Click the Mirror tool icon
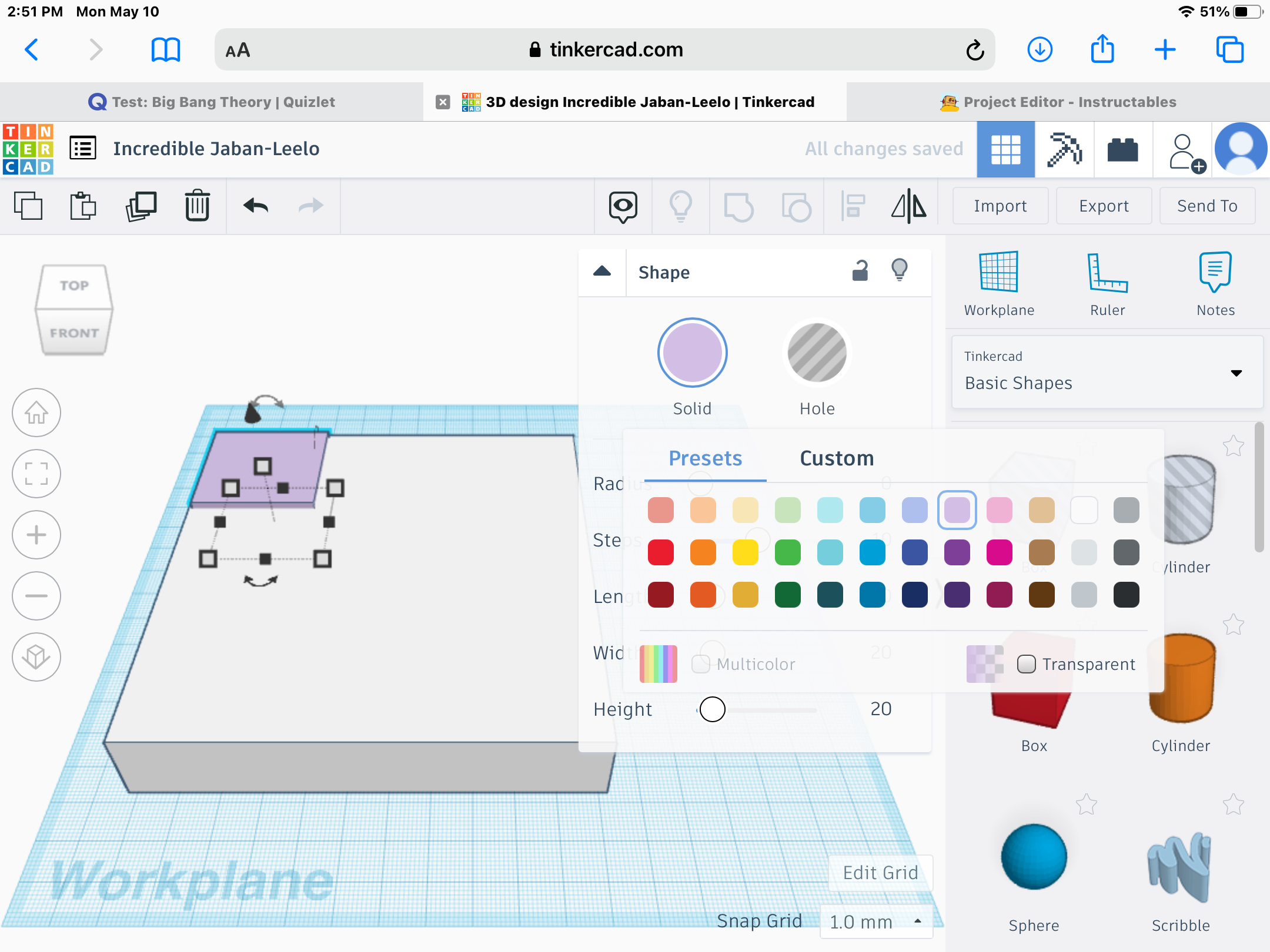Image resolution: width=1270 pixels, height=952 pixels. tap(908, 206)
